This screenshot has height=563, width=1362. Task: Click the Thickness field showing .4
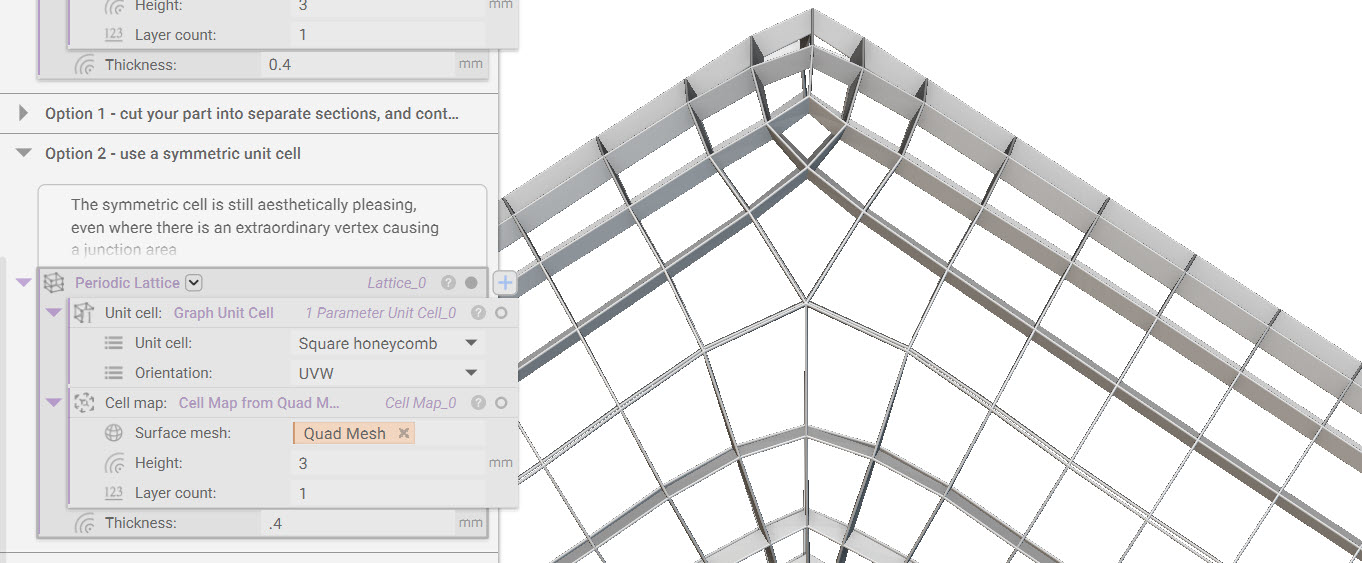click(x=358, y=523)
